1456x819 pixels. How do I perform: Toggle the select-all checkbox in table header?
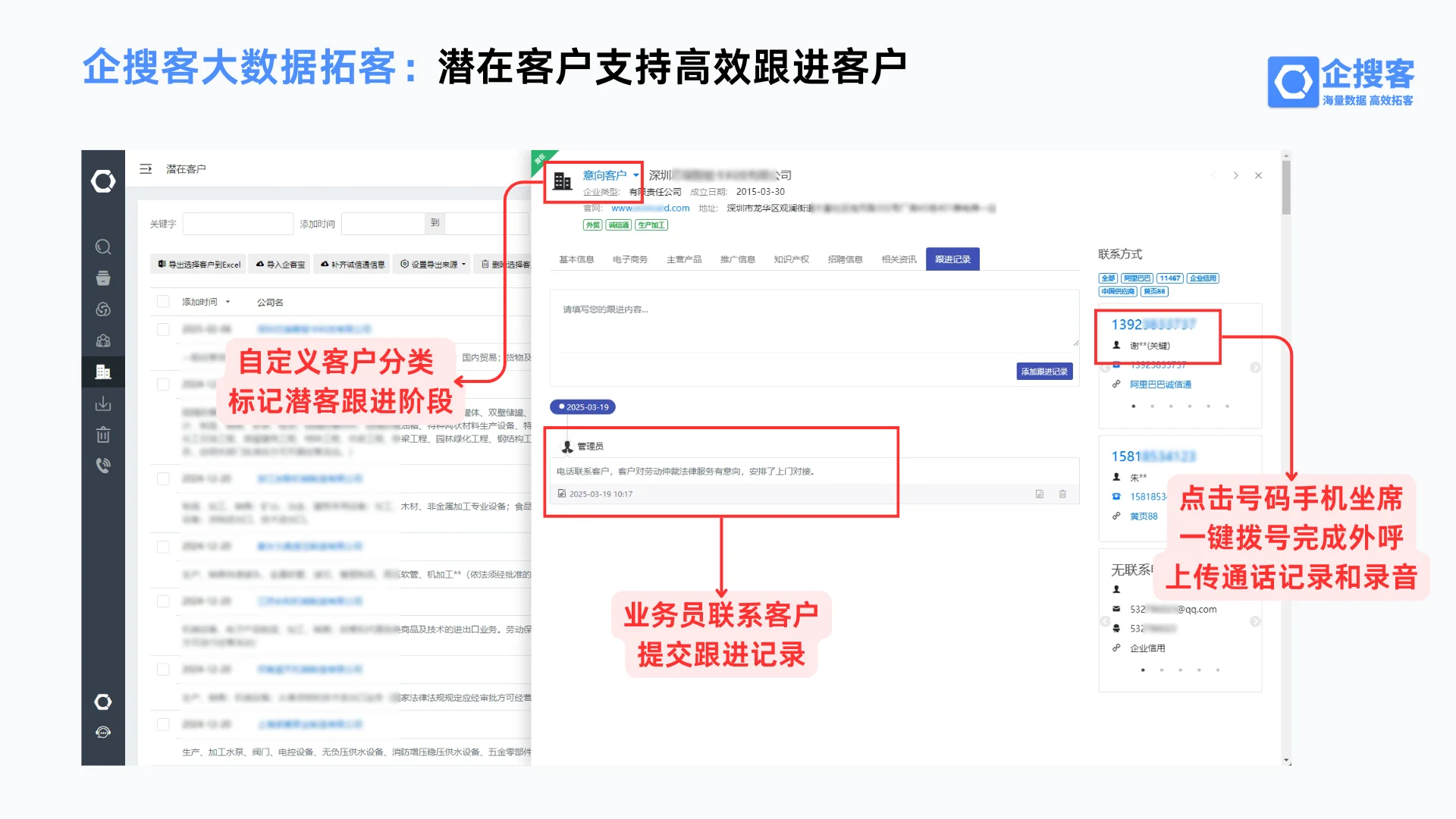tap(163, 302)
